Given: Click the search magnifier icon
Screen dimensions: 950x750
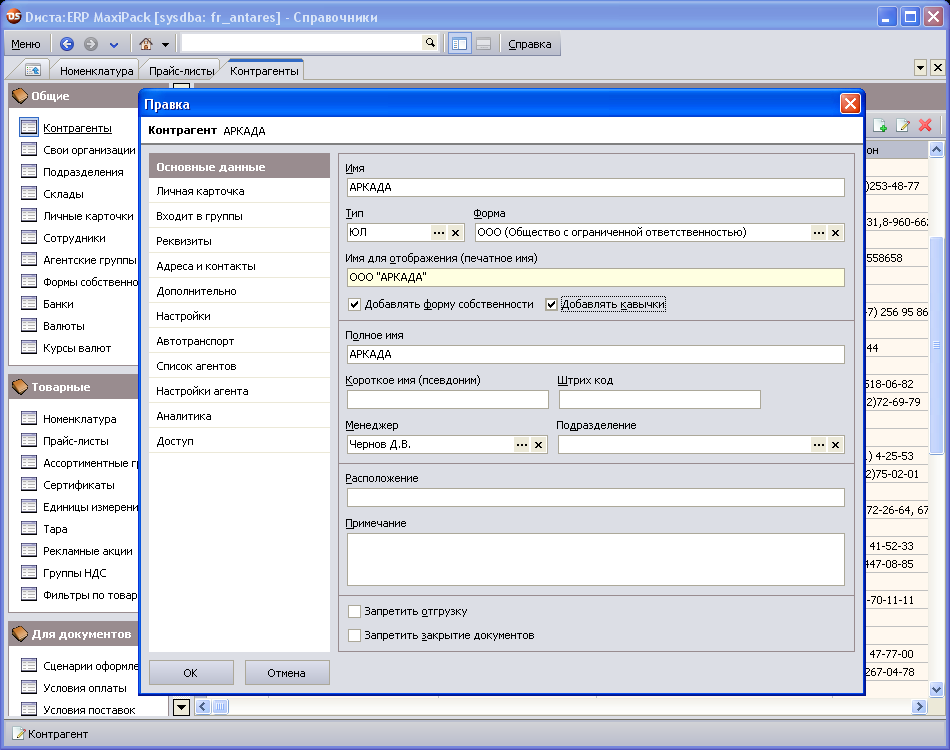Looking at the screenshot, I should [430, 43].
